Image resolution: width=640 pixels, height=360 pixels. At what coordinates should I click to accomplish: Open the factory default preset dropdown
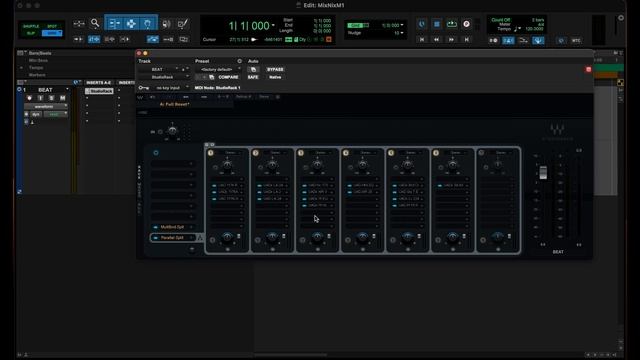[218, 69]
